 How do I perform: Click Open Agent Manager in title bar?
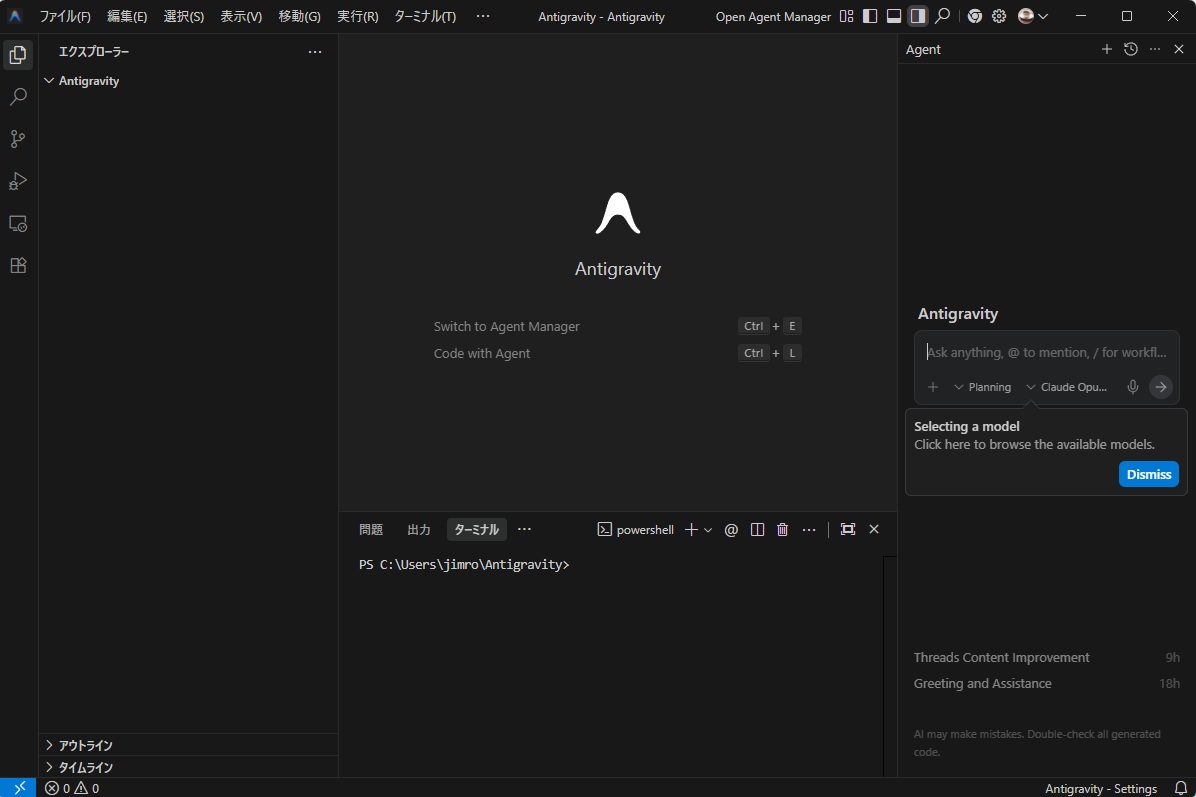[773, 17]
